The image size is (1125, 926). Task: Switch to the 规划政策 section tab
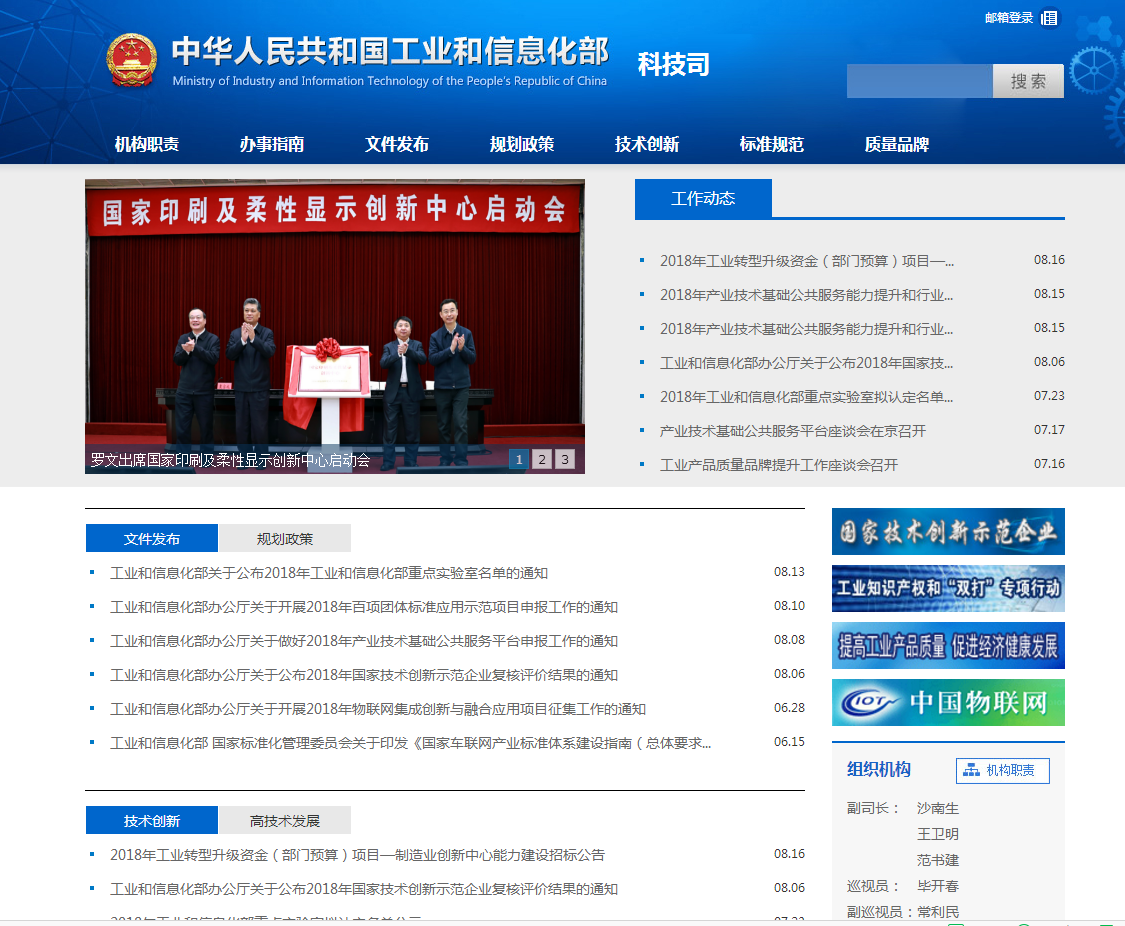pyautogui.click(x=285, y=538)
